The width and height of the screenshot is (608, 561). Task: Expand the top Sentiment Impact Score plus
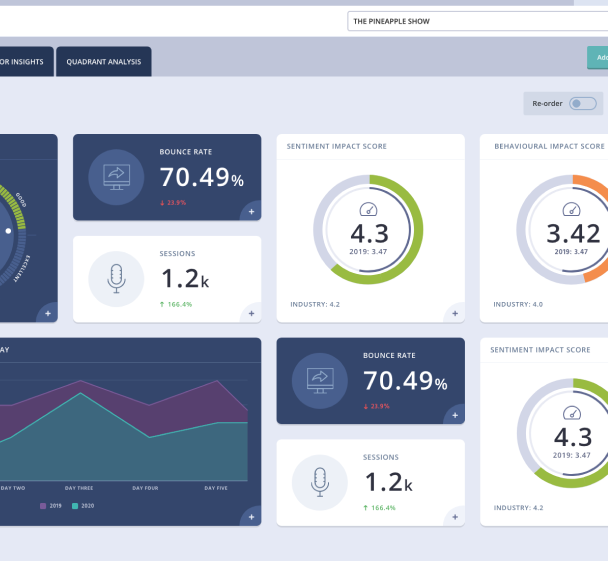455,313
